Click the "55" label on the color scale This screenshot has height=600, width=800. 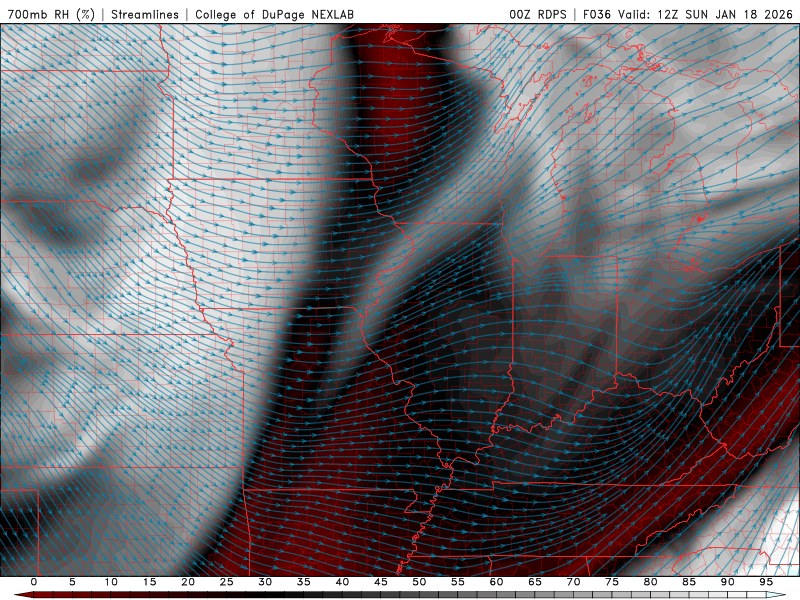click(x=458, y=582)
